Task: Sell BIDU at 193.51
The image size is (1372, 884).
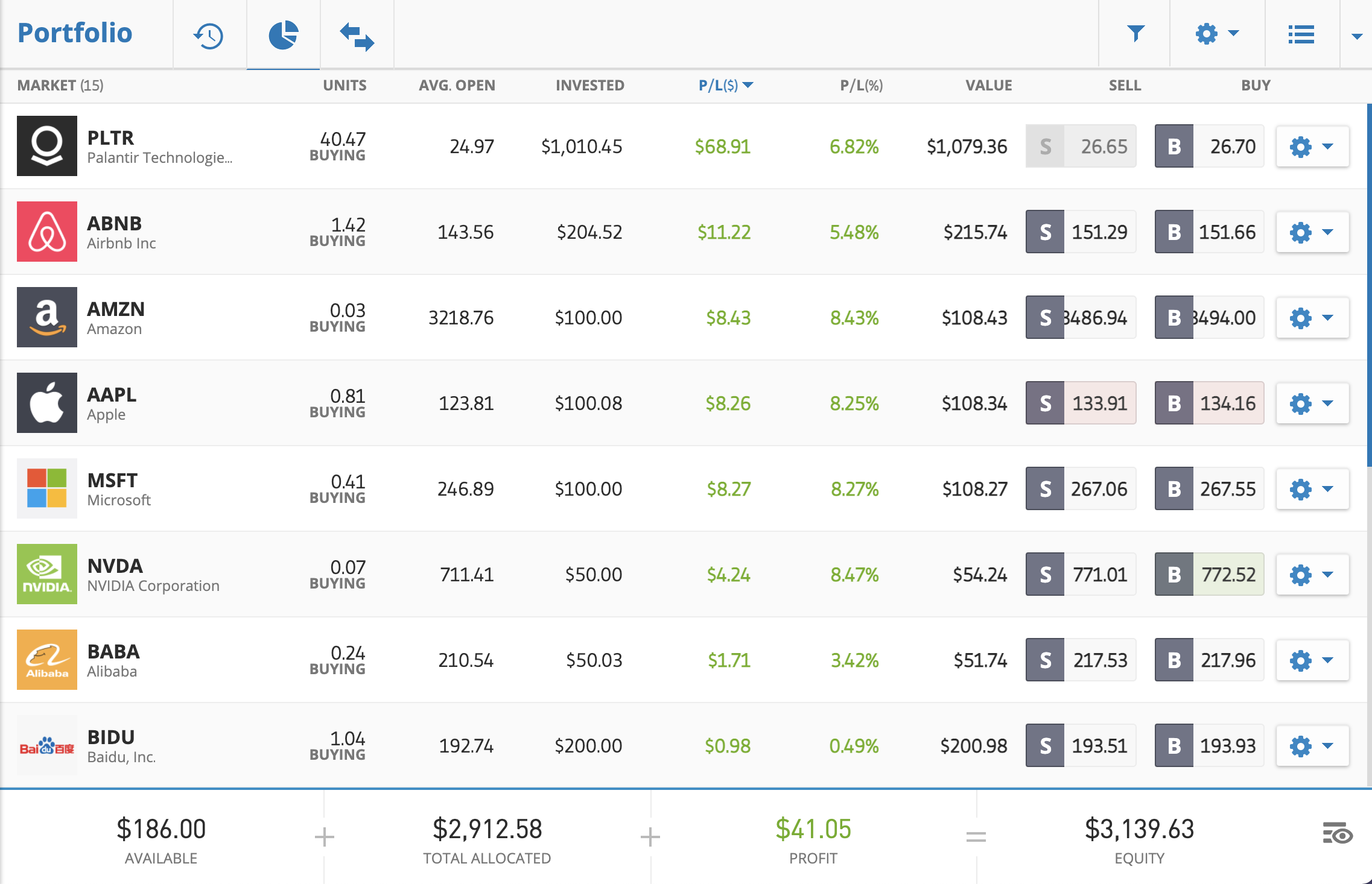Action: 1081,745
